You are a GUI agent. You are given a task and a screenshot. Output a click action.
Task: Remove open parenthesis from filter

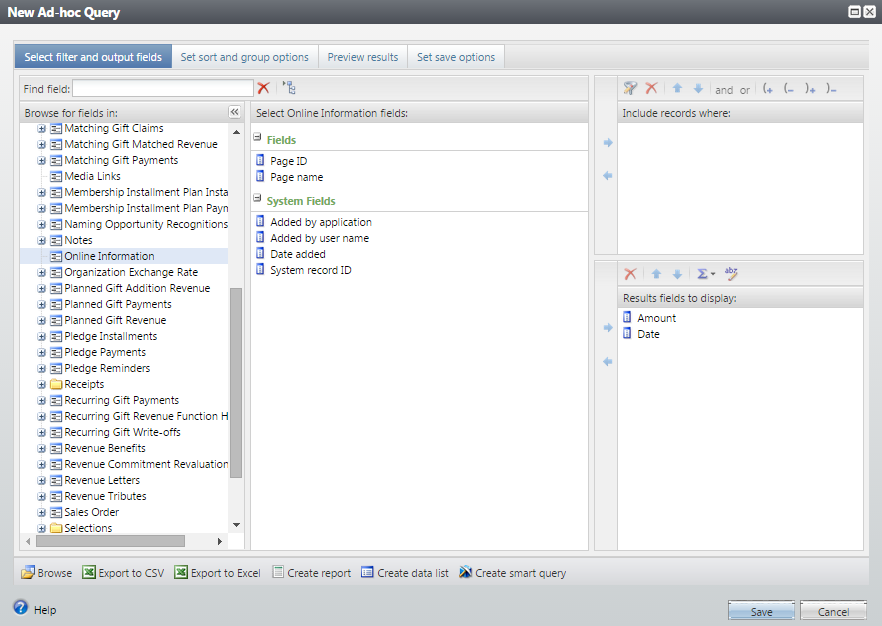[x=789, y=89]
